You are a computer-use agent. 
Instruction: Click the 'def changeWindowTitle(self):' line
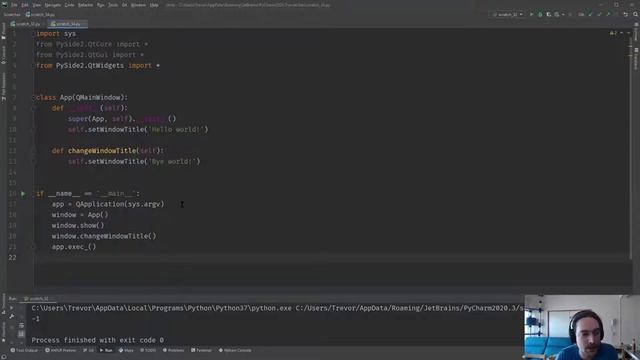[x=108, y=151]
